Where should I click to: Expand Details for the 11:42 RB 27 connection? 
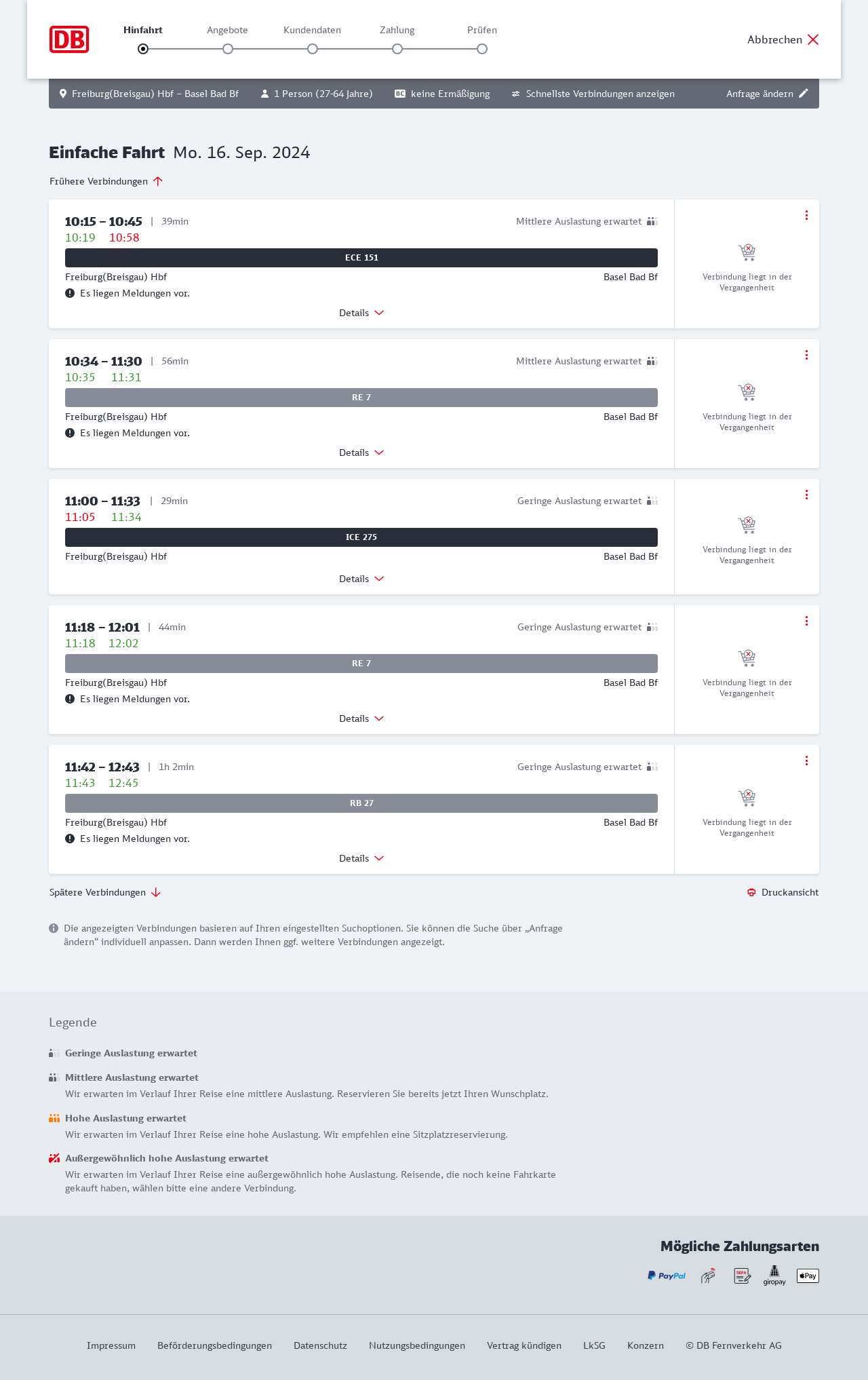[361, 858]
